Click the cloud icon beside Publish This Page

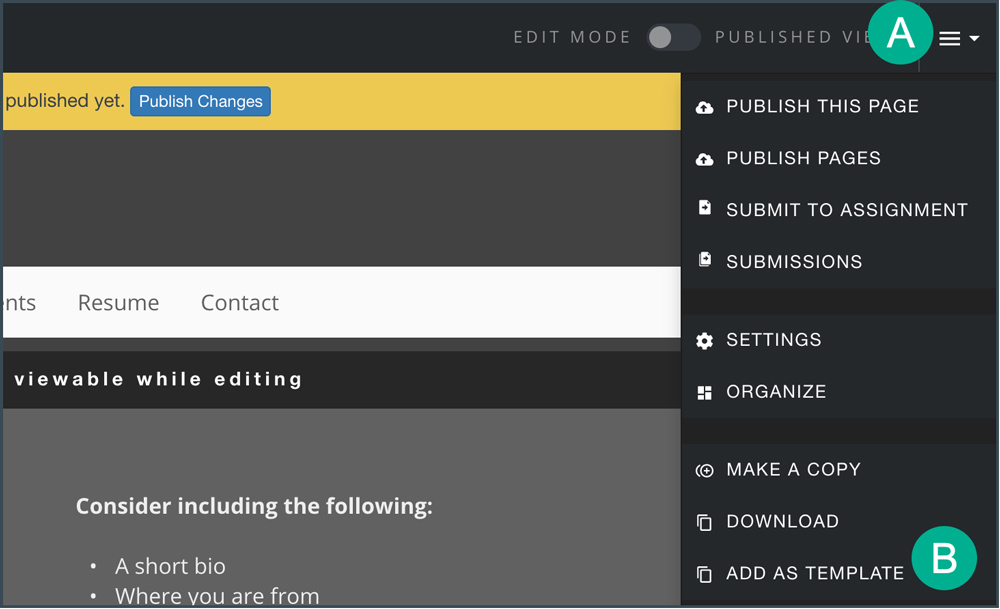(705, 106)
